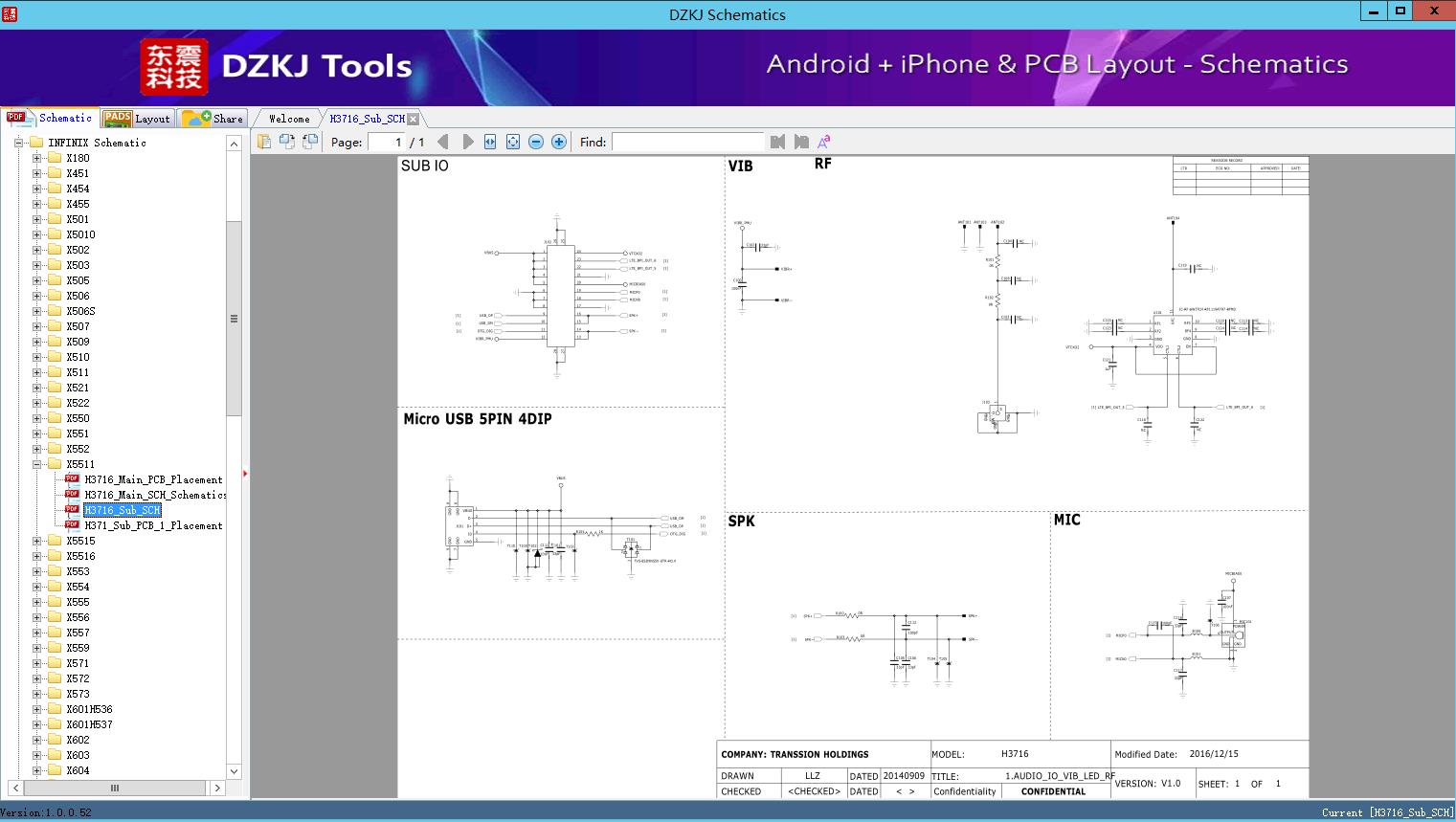
Task: Close the H3716_Sub_SCH document tab
Action: point(413,119)
